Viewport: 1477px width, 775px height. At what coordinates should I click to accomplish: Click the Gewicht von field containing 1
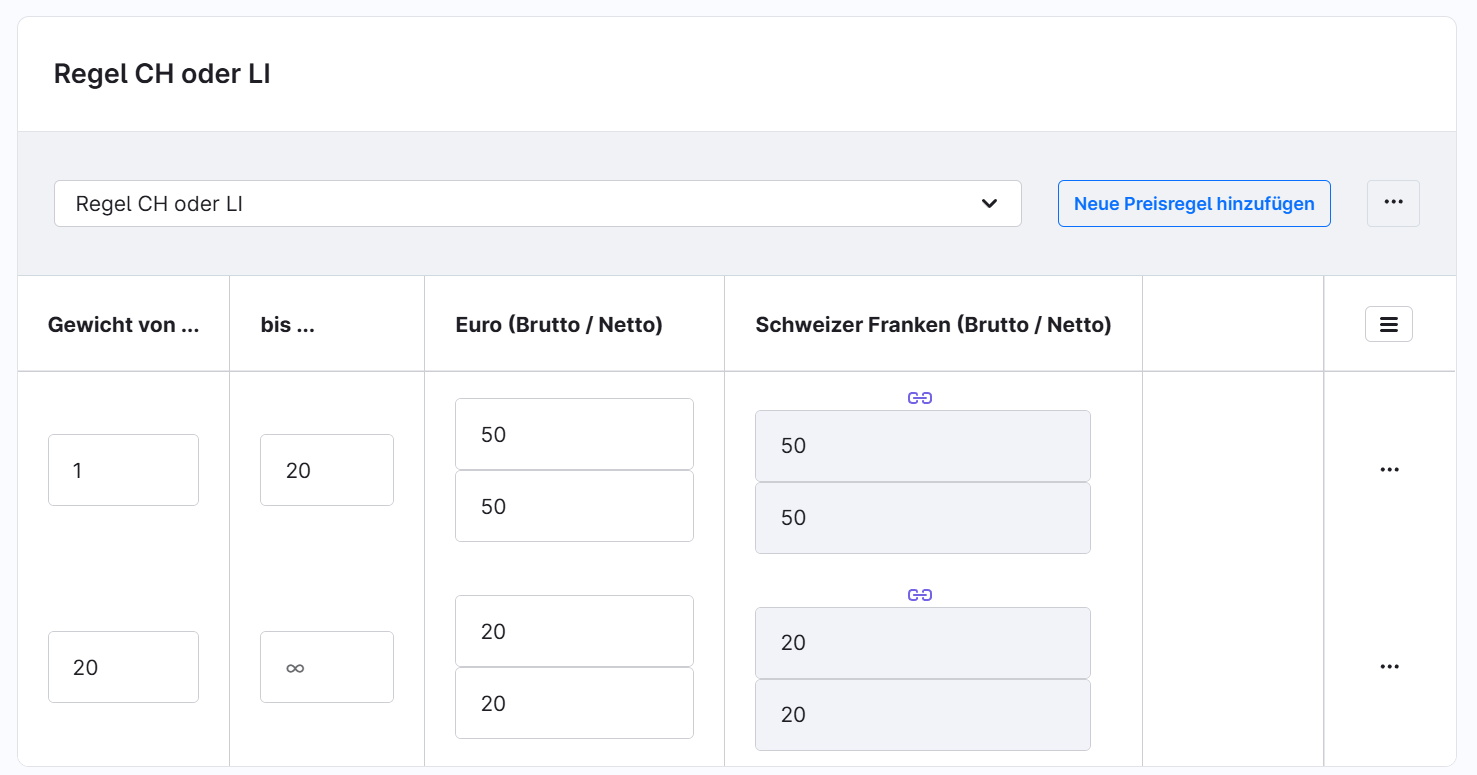click(123, 470)
